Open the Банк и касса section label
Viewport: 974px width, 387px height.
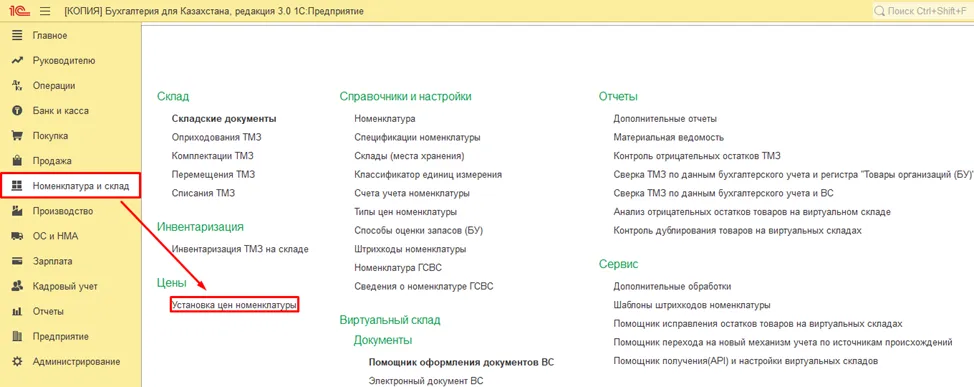[x=60, y=111]
